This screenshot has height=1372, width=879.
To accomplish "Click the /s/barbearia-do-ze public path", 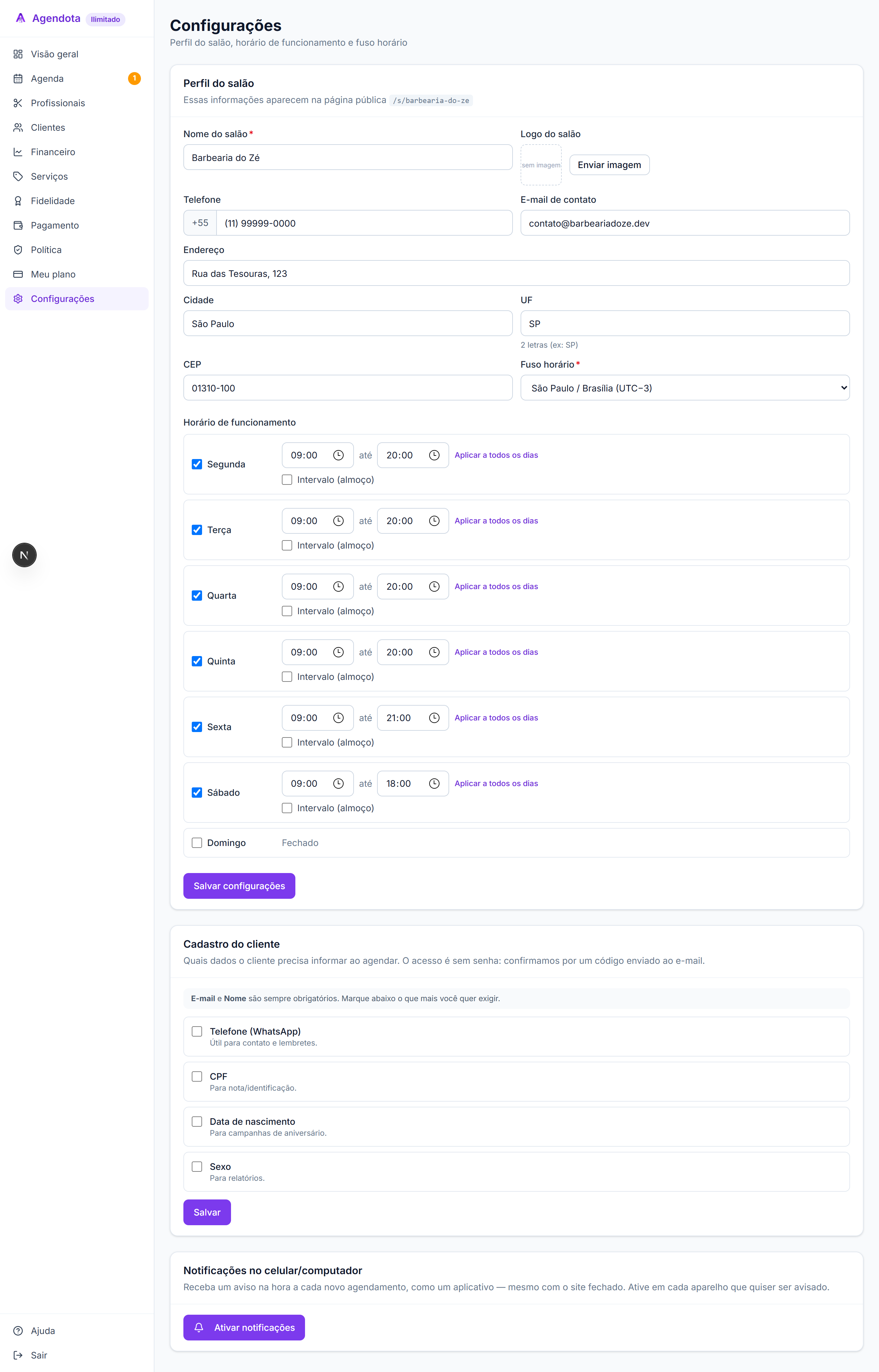I will [431, 100].
